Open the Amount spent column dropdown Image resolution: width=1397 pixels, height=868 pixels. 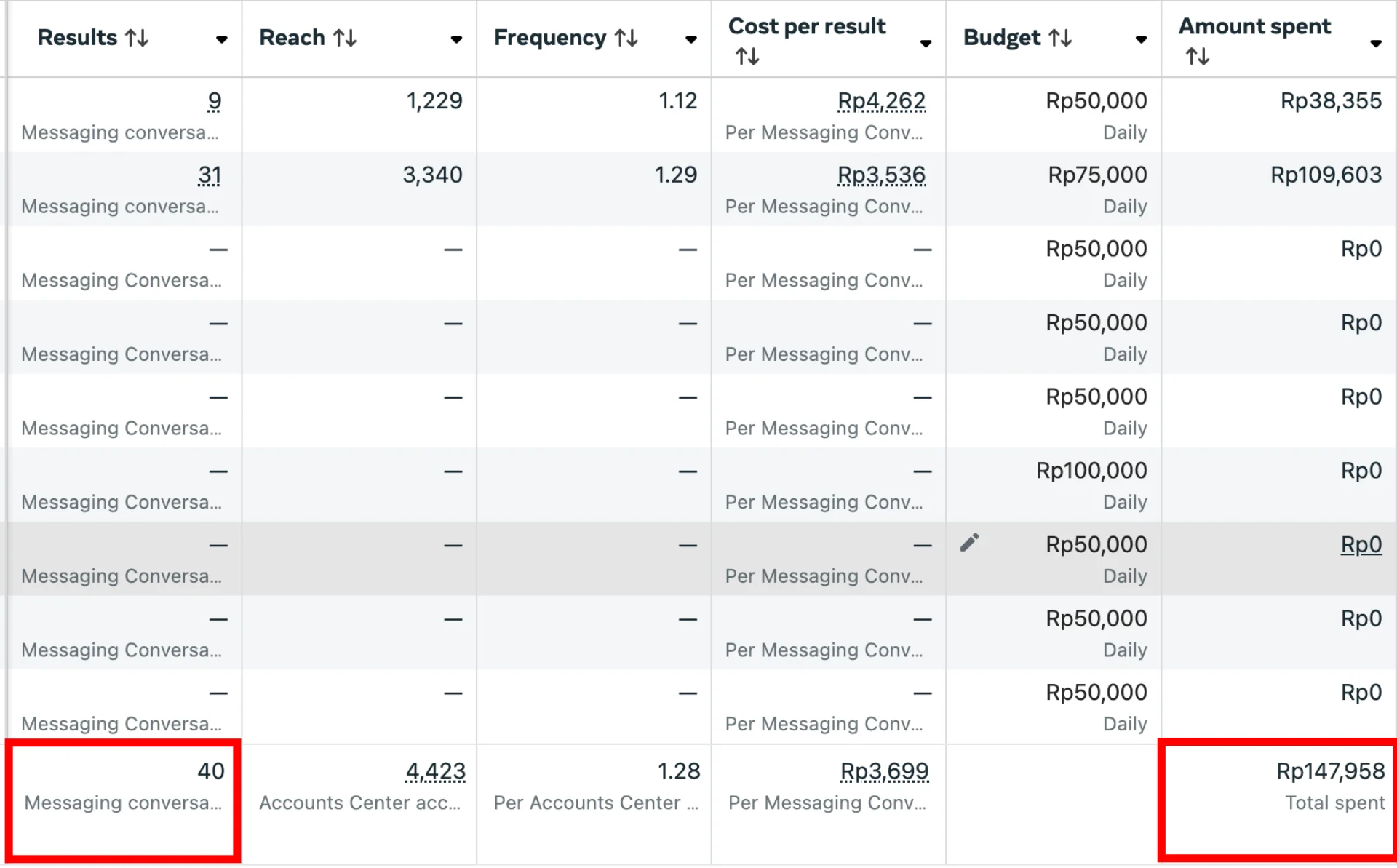[1377, 44]
